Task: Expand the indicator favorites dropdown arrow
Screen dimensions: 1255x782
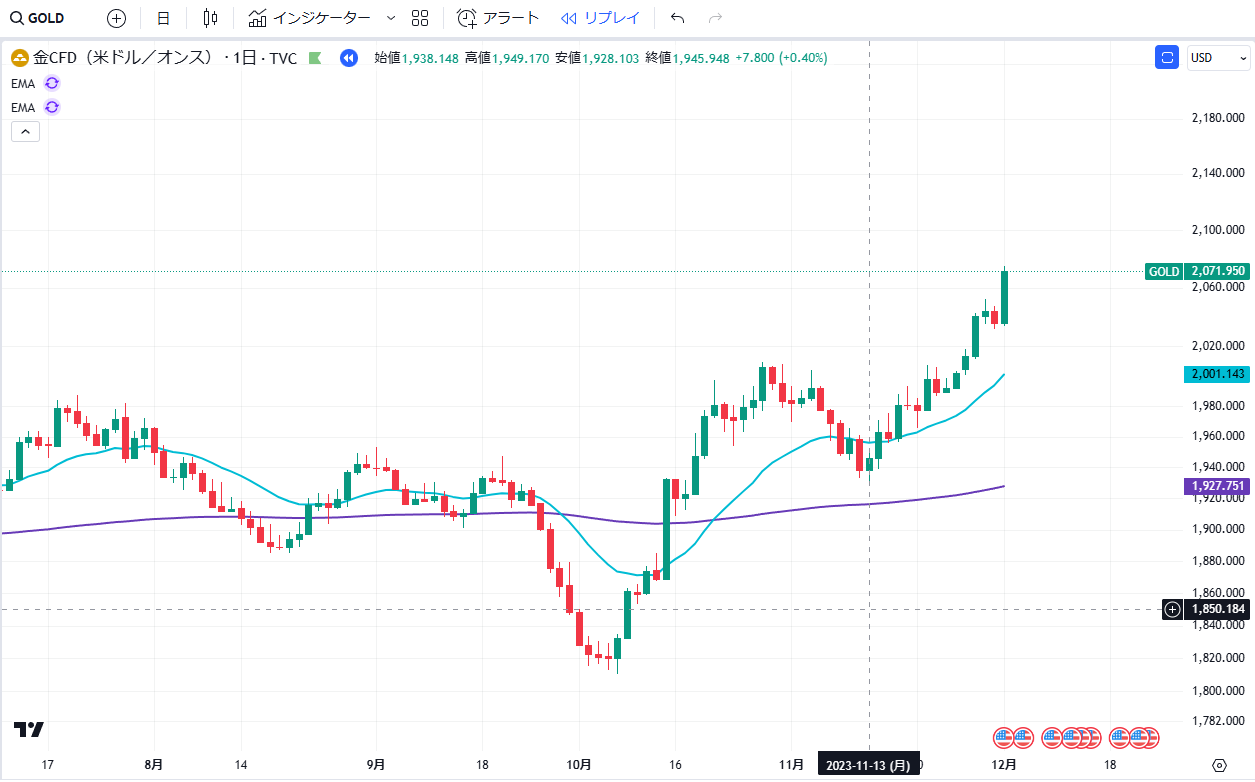Action: (390, 18)
